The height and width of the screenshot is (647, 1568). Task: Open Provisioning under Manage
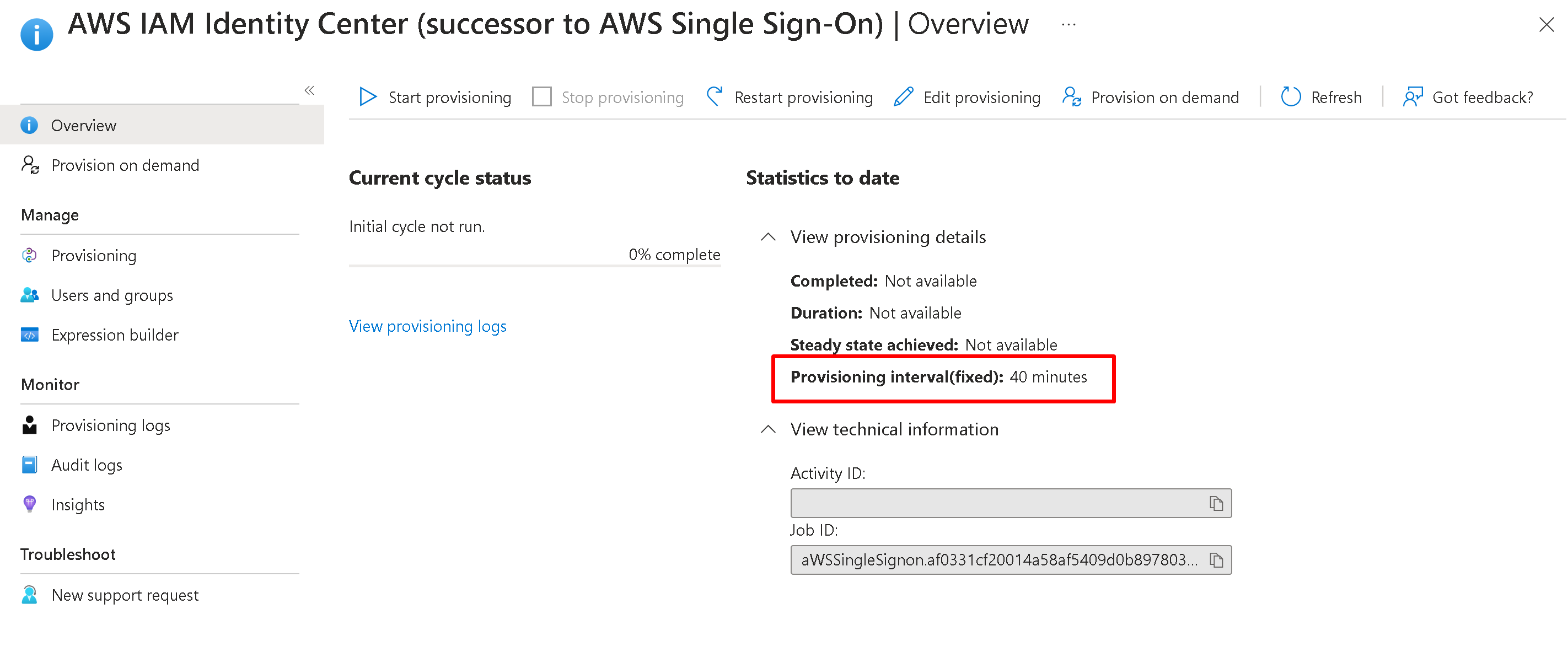[x=94, y=256]
